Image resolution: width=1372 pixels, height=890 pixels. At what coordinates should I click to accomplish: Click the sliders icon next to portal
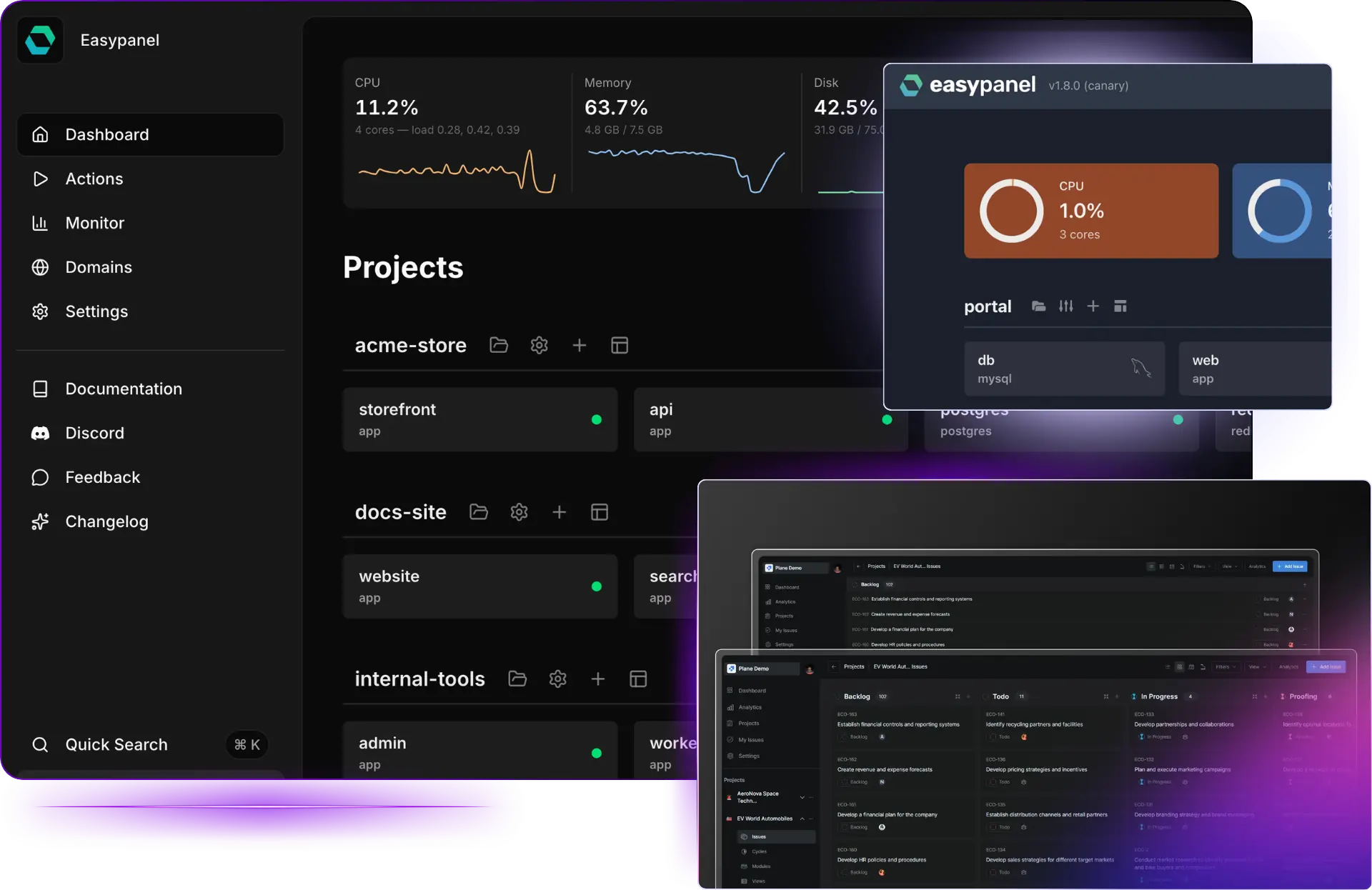(x=1066, y=306)
